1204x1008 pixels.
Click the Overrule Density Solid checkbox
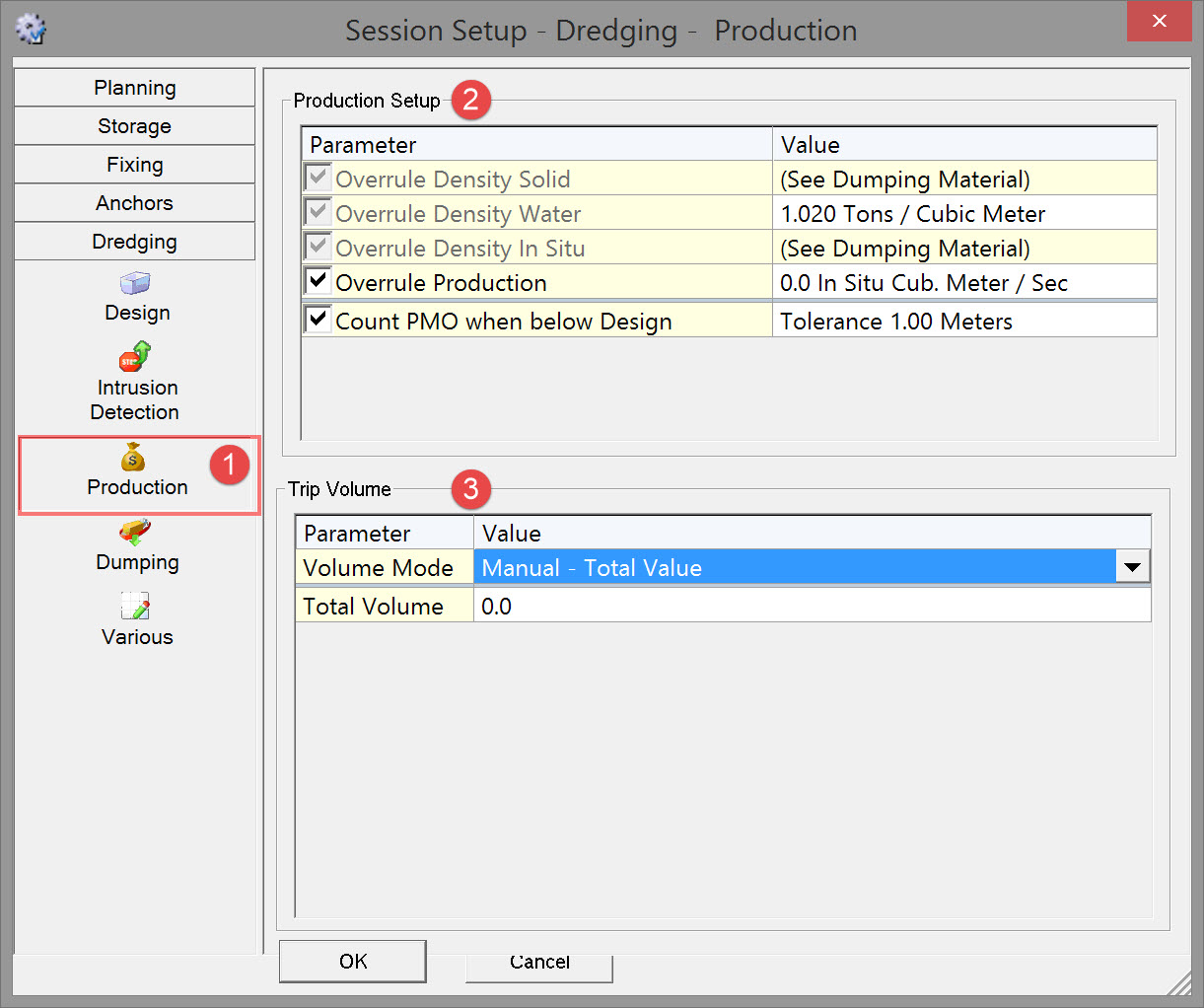(319, 179)
